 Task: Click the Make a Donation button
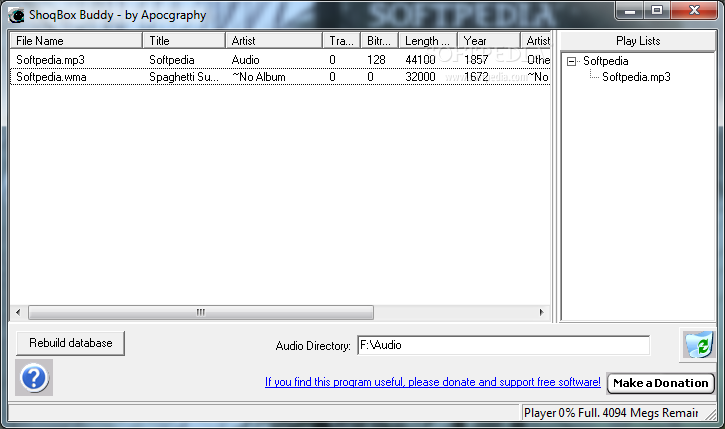(660, 383)
